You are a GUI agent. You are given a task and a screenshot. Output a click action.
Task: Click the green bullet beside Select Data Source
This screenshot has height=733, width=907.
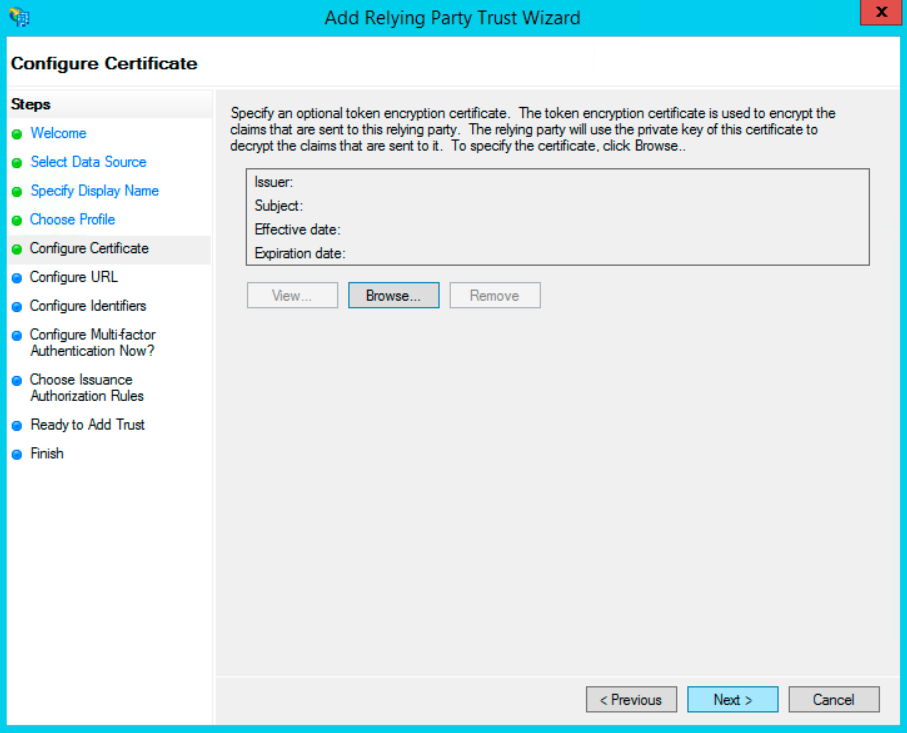17,163
